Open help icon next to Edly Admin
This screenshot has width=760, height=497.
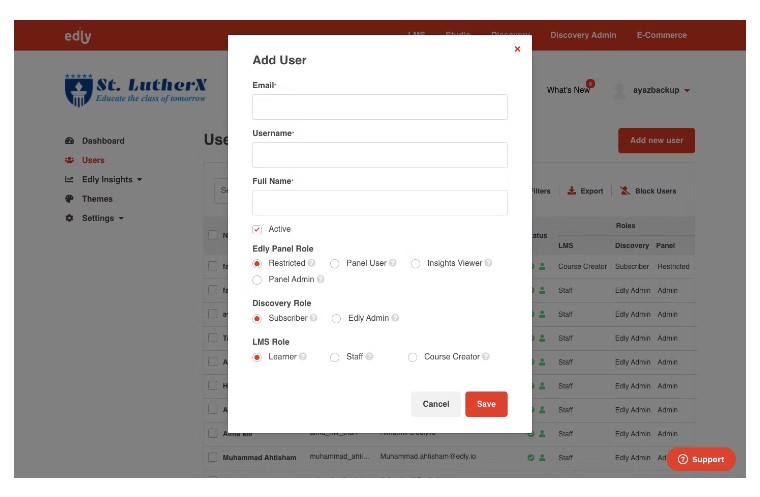point(396,318)
